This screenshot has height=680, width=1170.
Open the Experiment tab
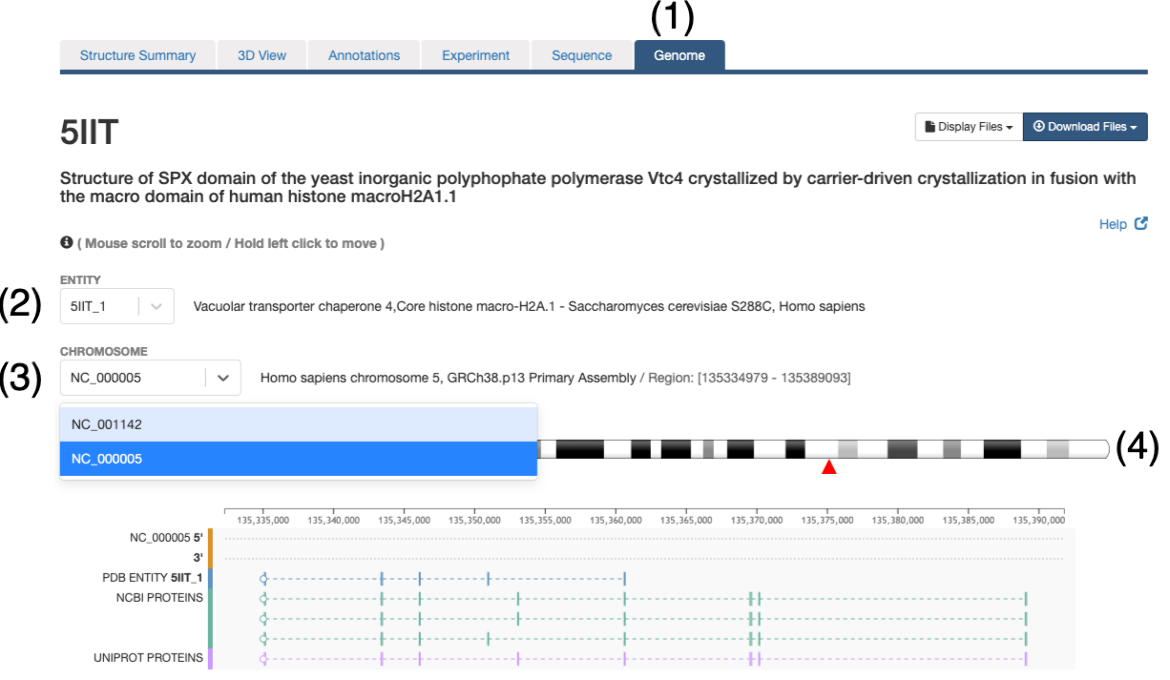tap(476, 56)
